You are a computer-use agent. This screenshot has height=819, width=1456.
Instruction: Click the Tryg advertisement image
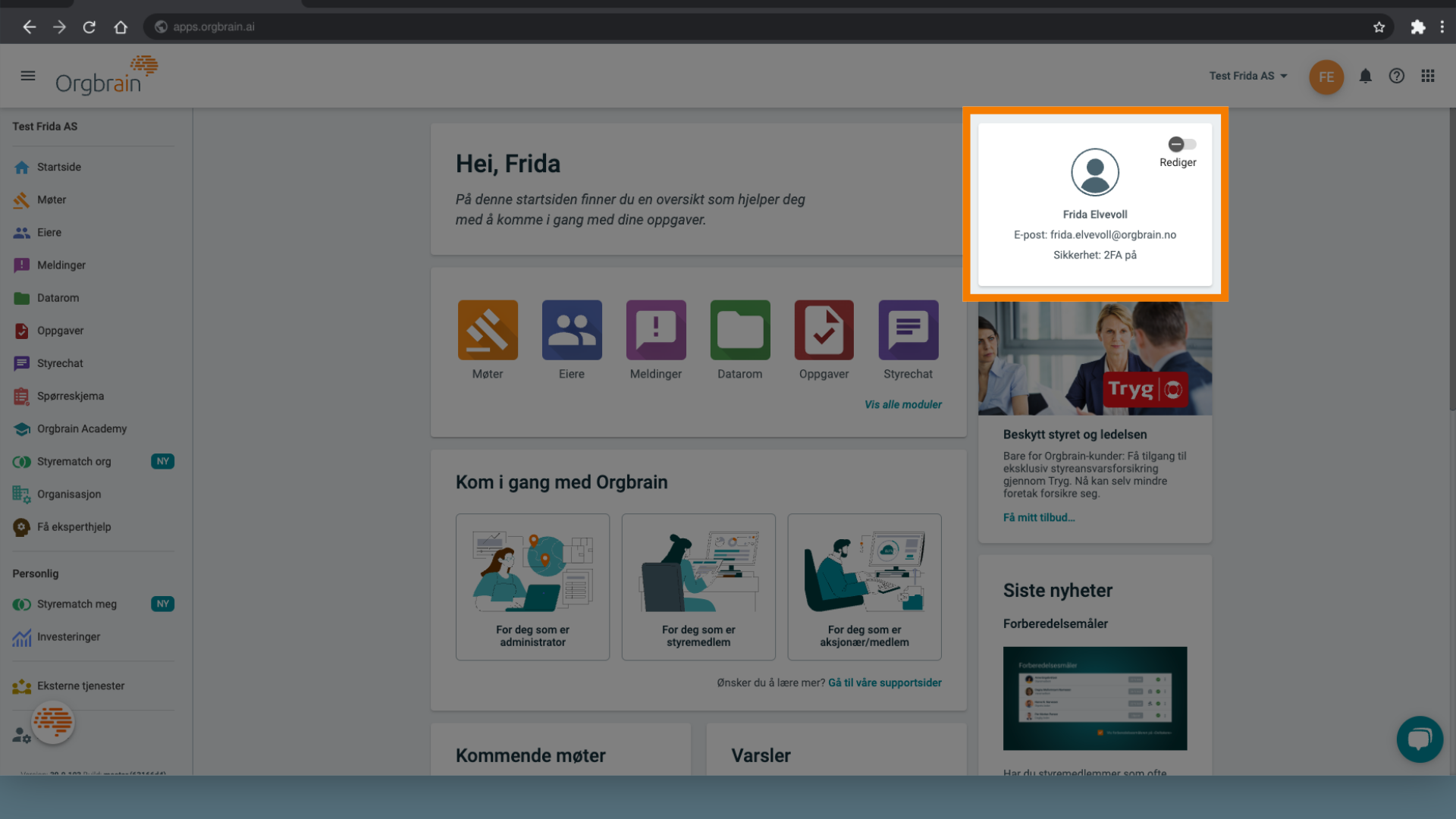tap(1095, 358)
